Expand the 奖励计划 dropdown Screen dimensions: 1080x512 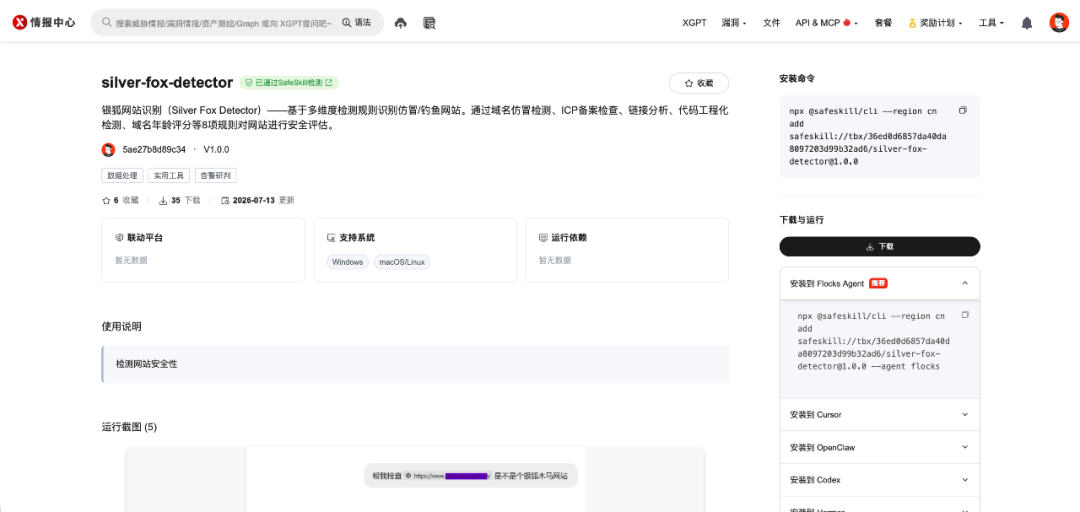pos(935,23)
